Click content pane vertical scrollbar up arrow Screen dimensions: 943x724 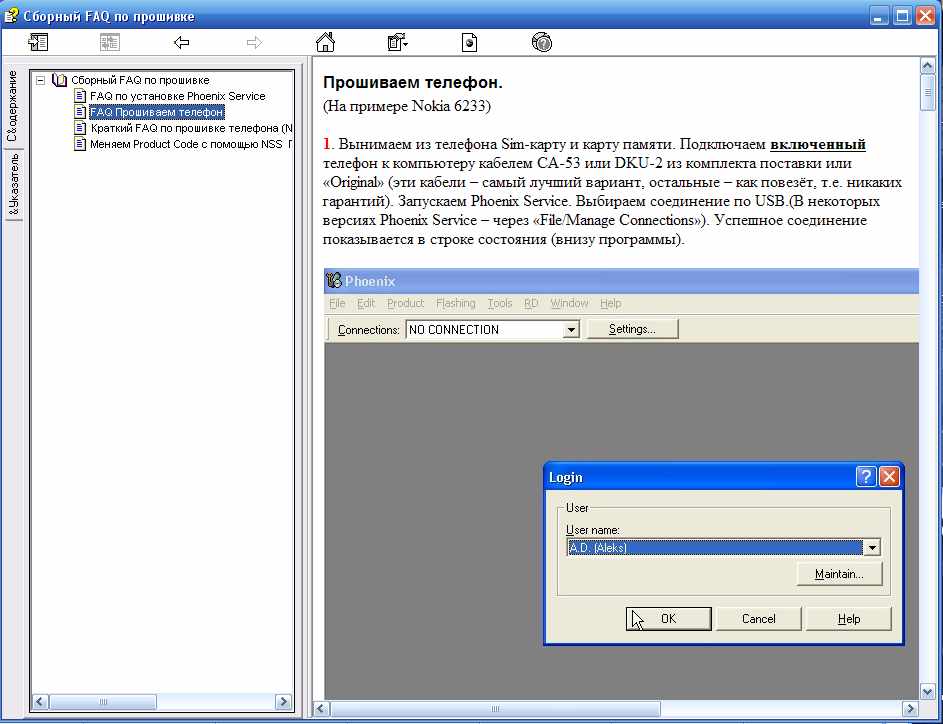click(x=927, y=66)
